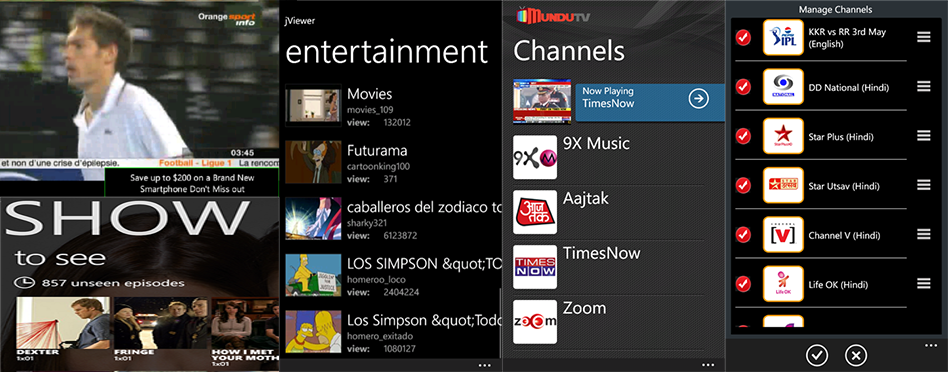Screen dimensions: 948x372
Task: Select the Star Plus logo icon
Action: [x=783, y=135]
